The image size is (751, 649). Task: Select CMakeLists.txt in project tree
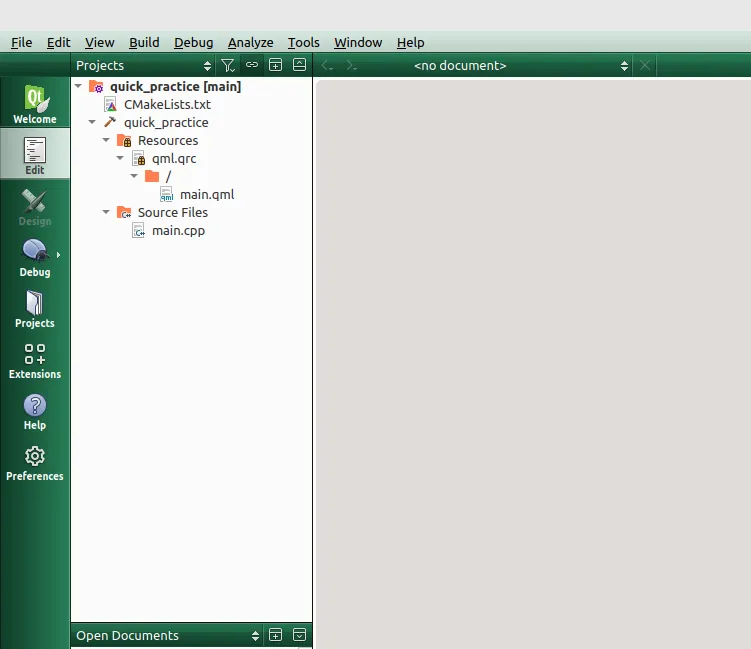[x=168, y=104]
